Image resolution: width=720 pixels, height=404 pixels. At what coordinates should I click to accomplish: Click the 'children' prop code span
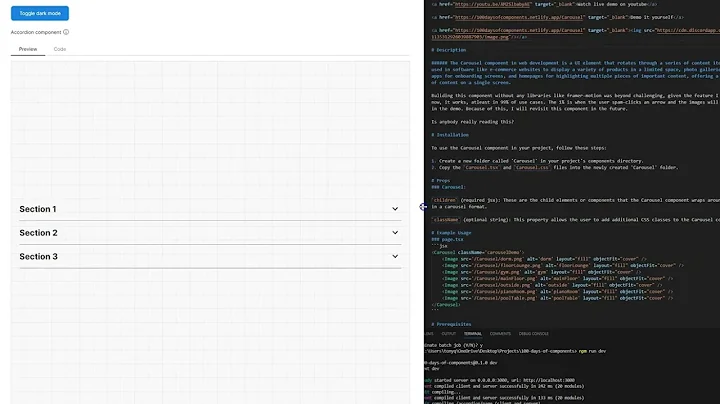coord(444,200)
